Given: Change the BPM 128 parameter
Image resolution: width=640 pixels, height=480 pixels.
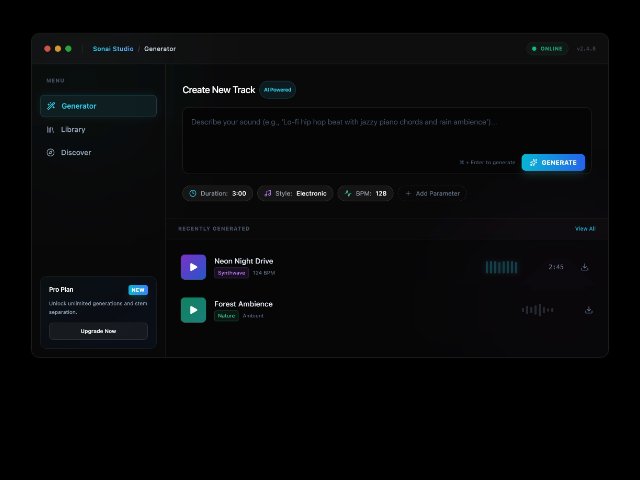Looking at the screenshot, I should tap(365, 193).
